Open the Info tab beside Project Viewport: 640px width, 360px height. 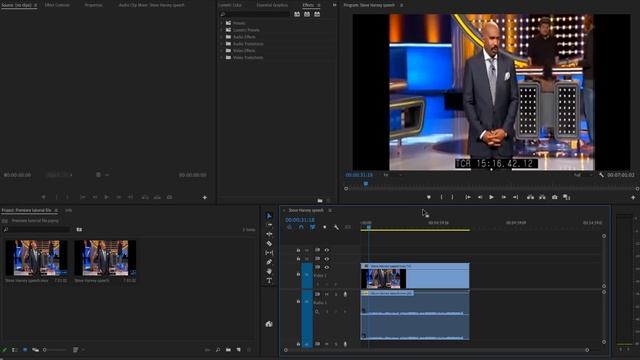coord(69,210)
